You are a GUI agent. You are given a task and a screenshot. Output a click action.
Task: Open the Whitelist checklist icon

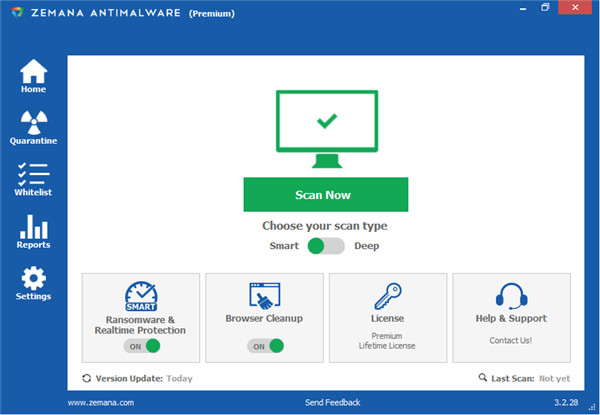(x=34, y=174)
